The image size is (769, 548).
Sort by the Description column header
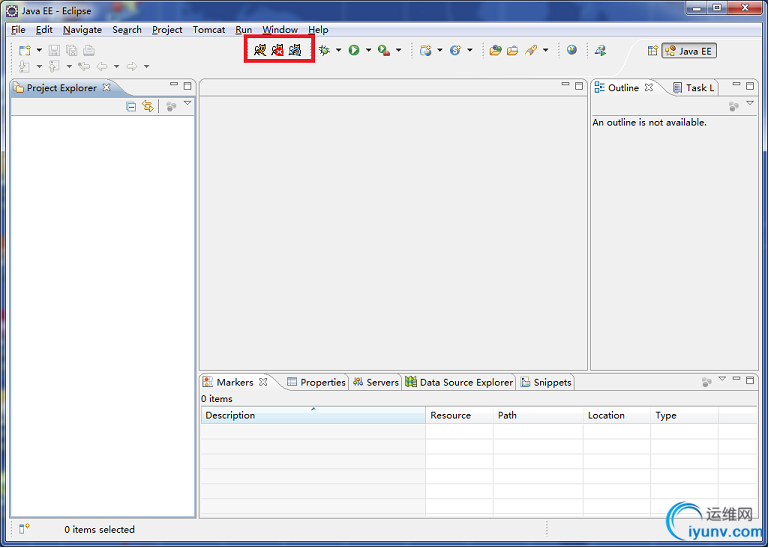313,415
